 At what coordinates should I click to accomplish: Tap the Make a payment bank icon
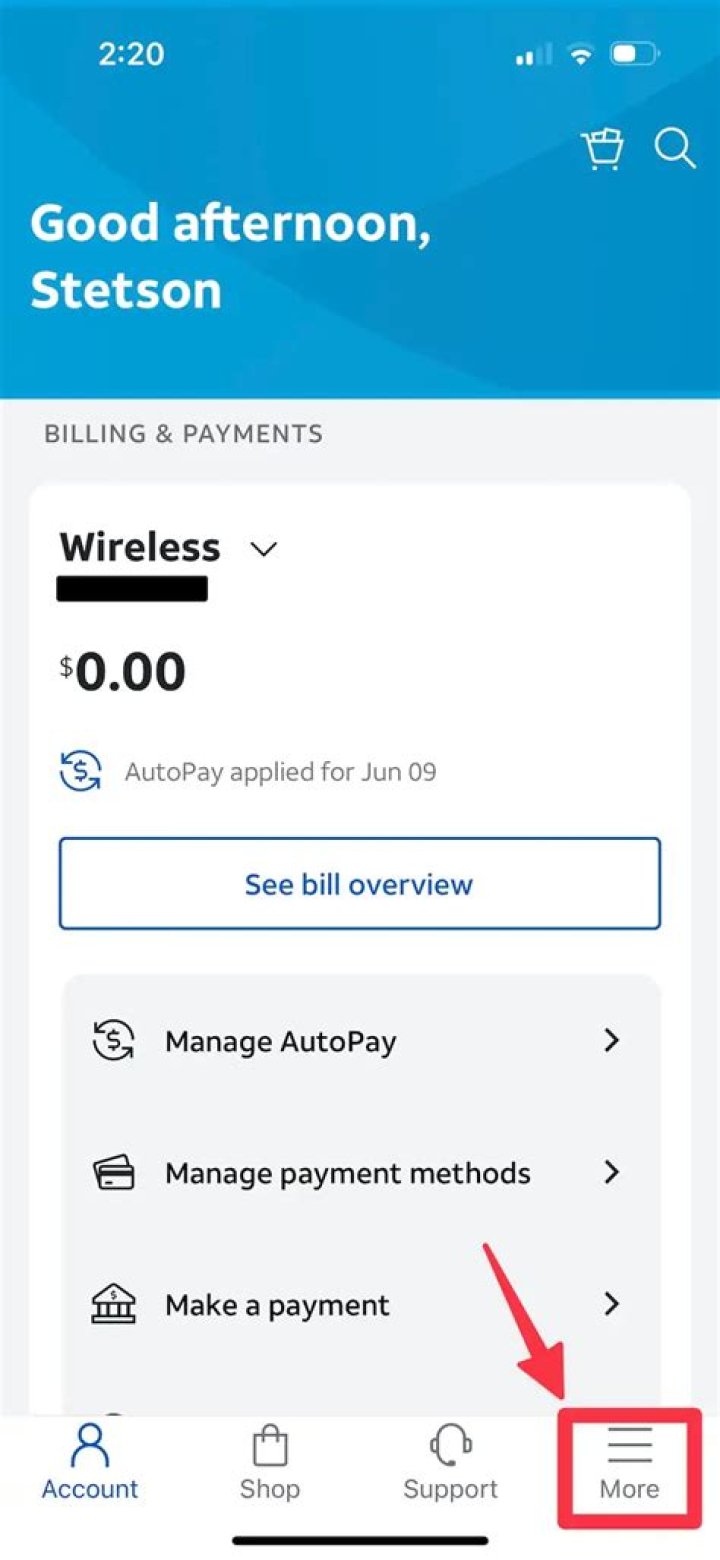coord(112,1305)
